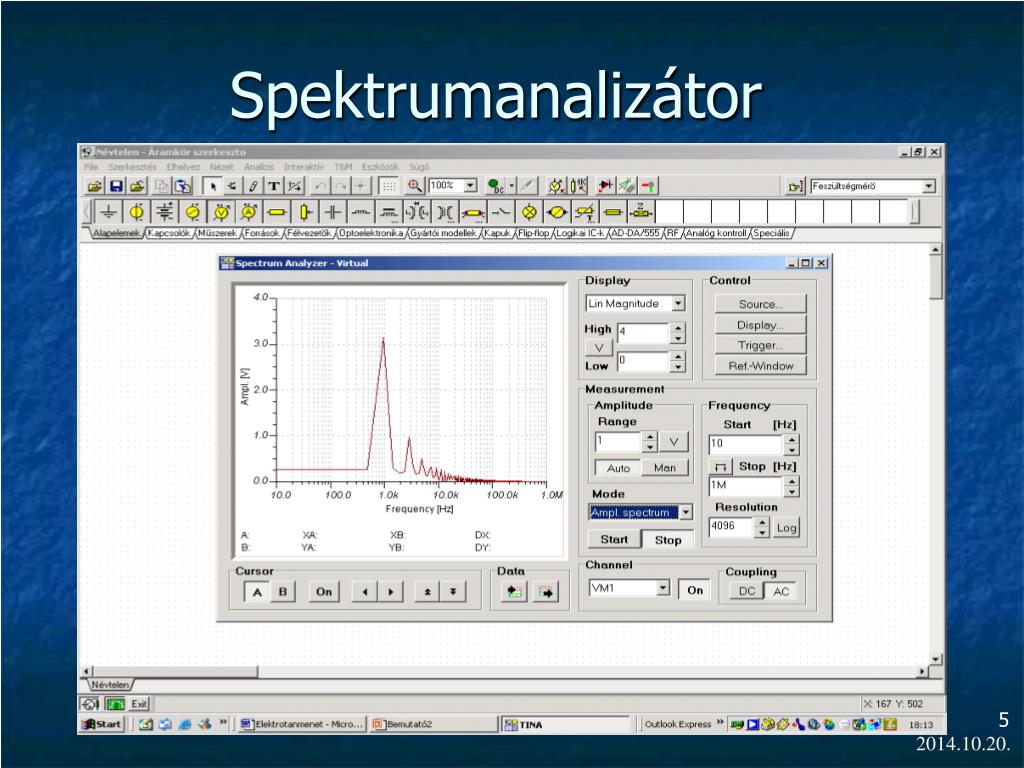The image size is (1024, 768).
Task: Click the Start measurement button
Action: [x=614, y=539]
